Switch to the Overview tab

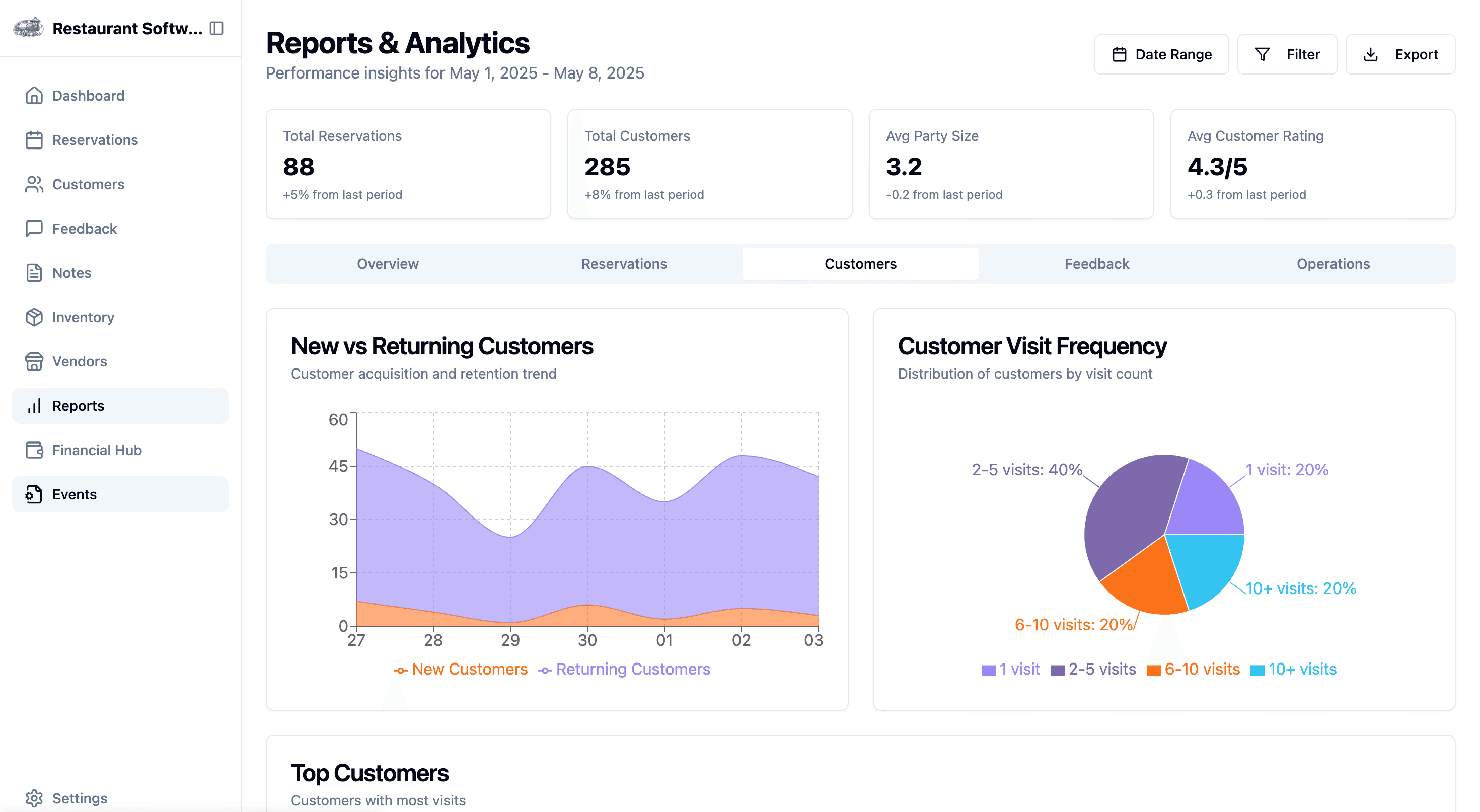[388, 264]
